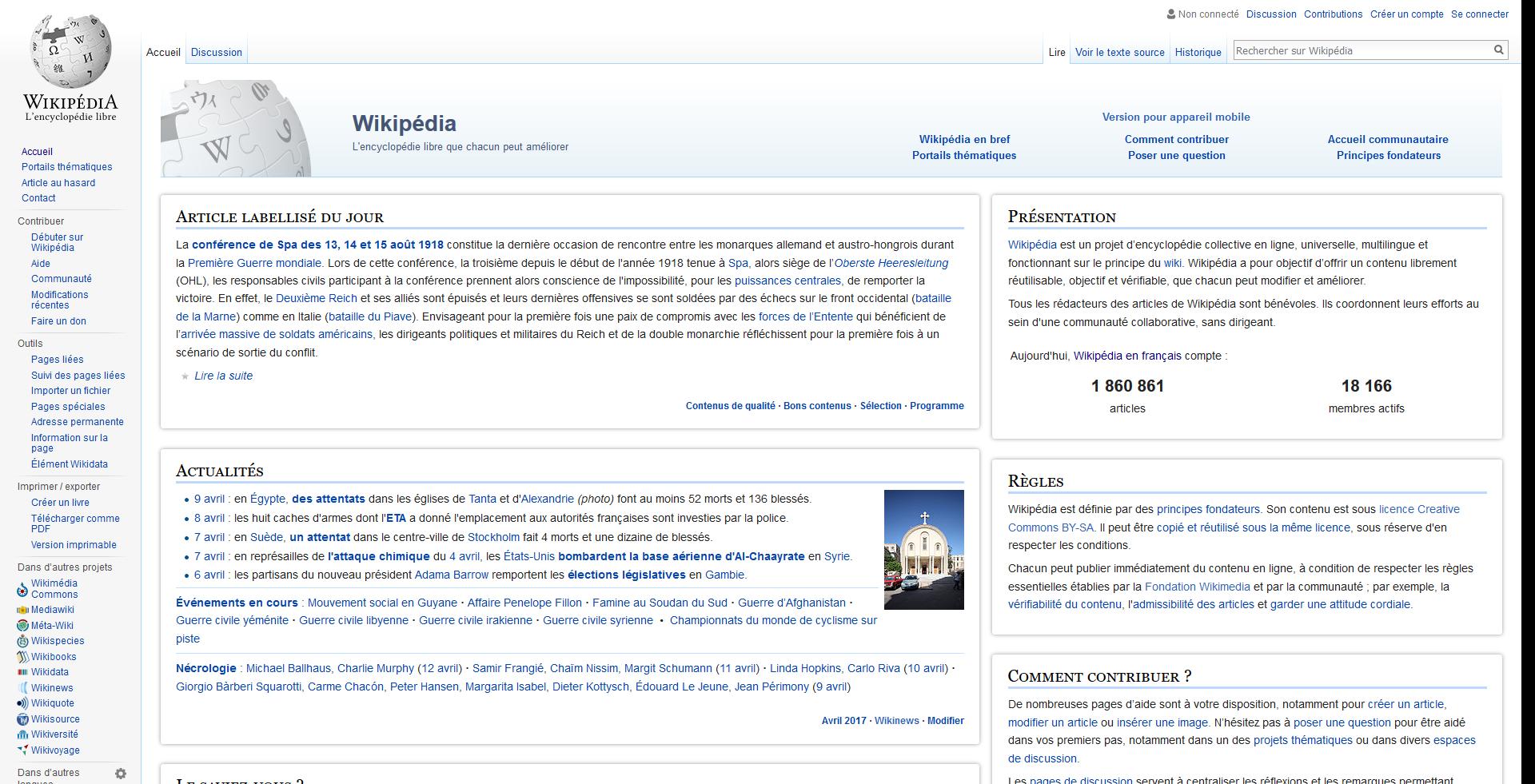Open the Discussion link in the top bar
This screenshot has height=784, width=1535.
coord(1271,14)
